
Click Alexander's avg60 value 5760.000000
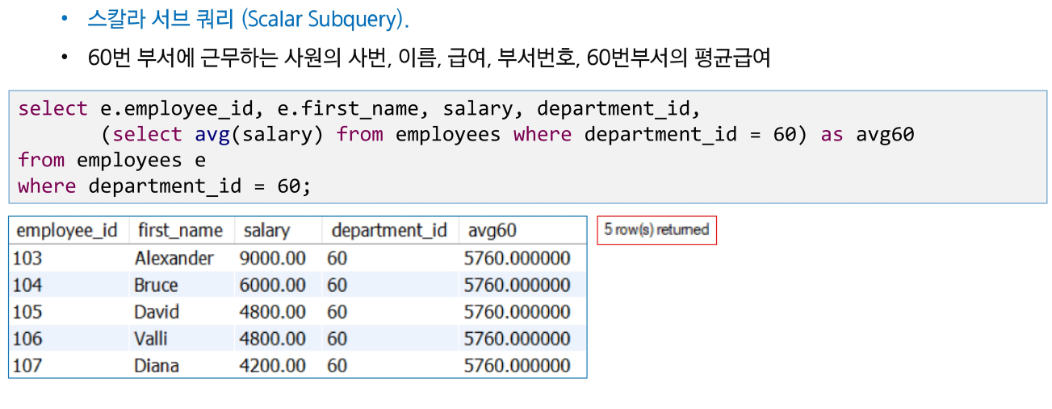point(517,258)
